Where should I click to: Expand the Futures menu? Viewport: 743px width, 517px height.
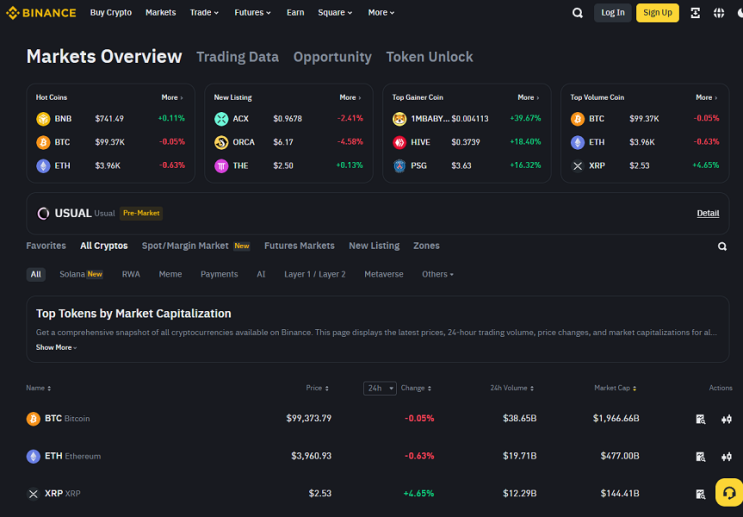[253, 13]
